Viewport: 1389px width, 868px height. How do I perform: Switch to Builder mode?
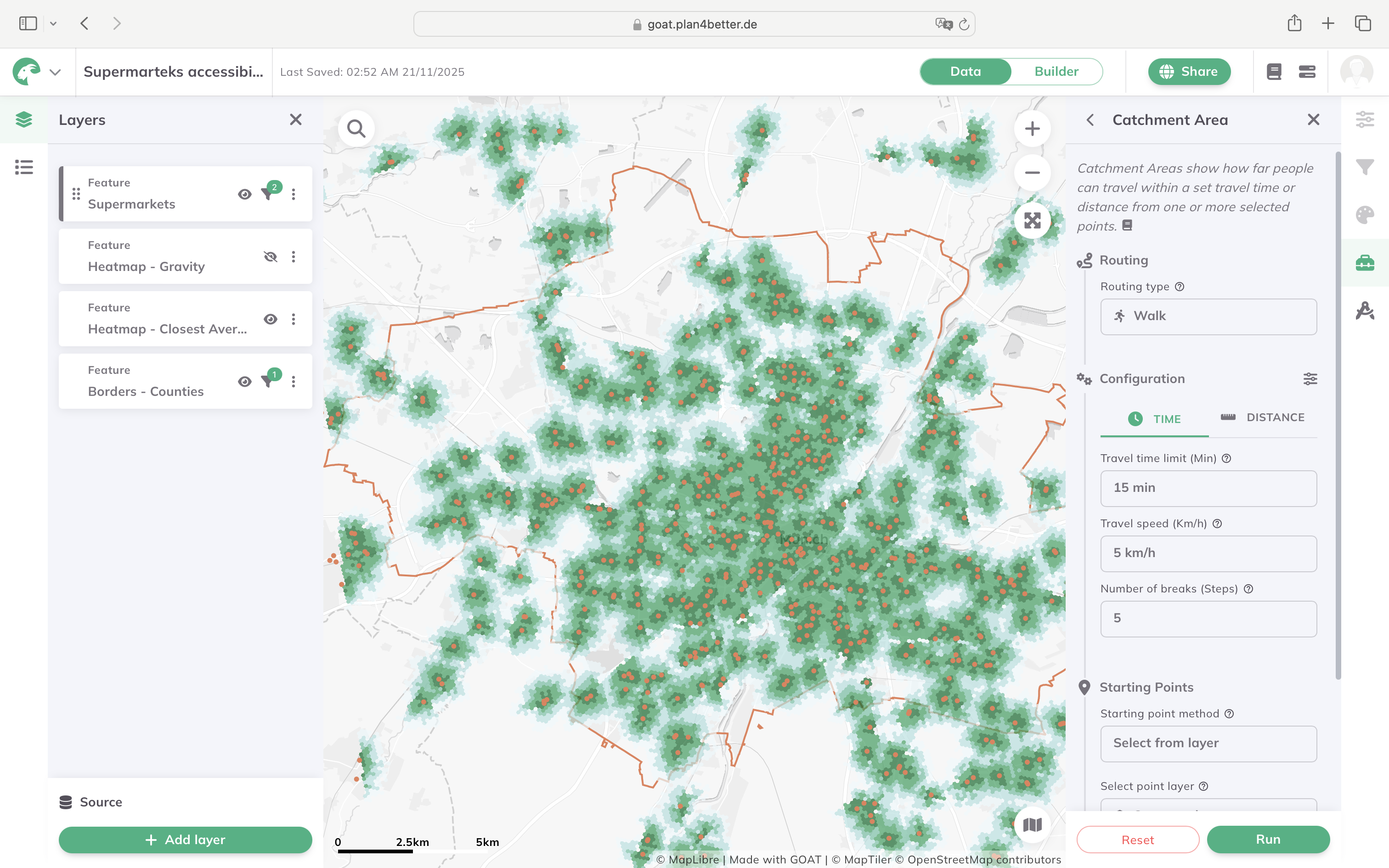[1056, 72]
